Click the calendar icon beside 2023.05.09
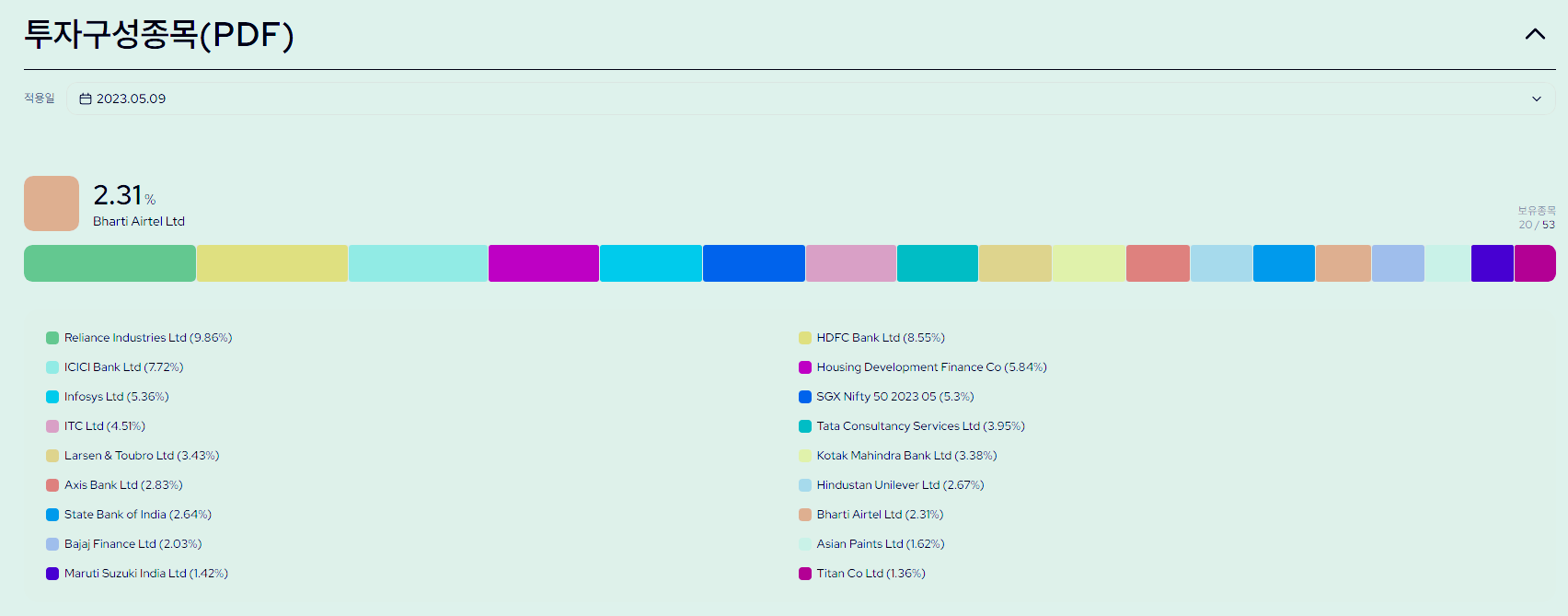Viewport: 1568px width, 616px height. pos(86,99)
